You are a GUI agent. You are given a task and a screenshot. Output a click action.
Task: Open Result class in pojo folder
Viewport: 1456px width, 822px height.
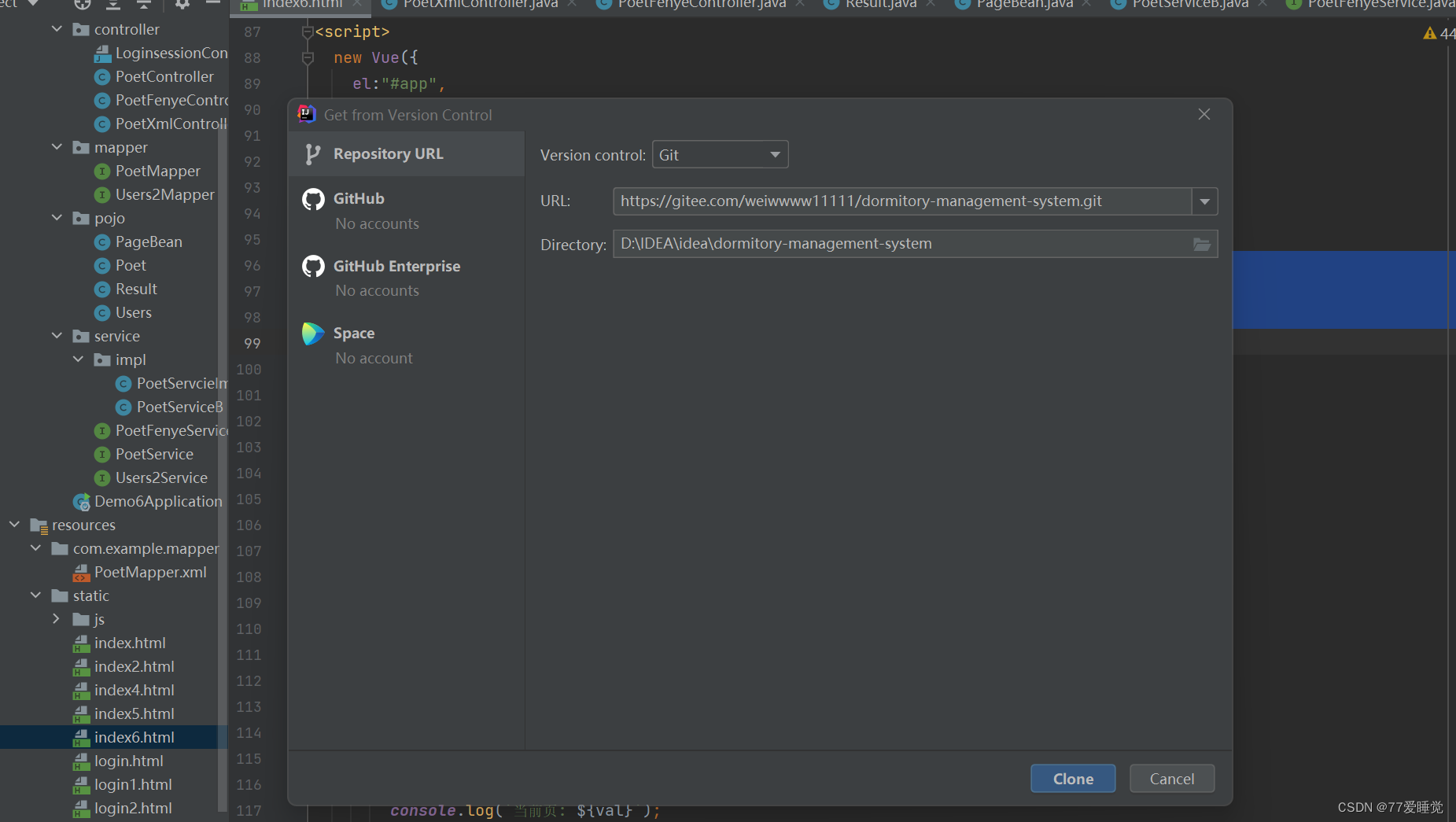click(126, 289)
